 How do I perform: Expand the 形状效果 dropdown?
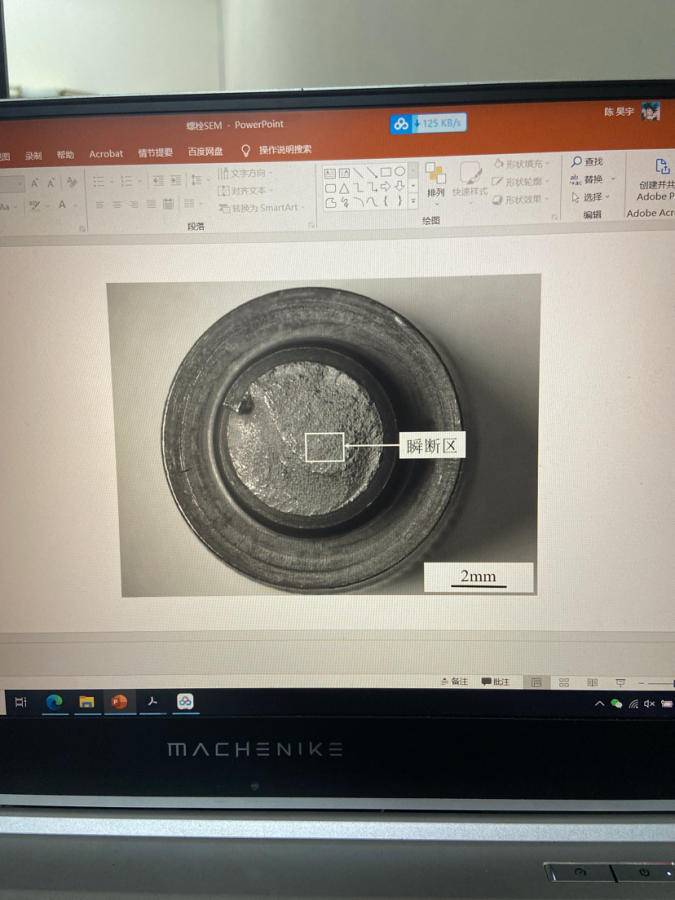pos(521,199)
